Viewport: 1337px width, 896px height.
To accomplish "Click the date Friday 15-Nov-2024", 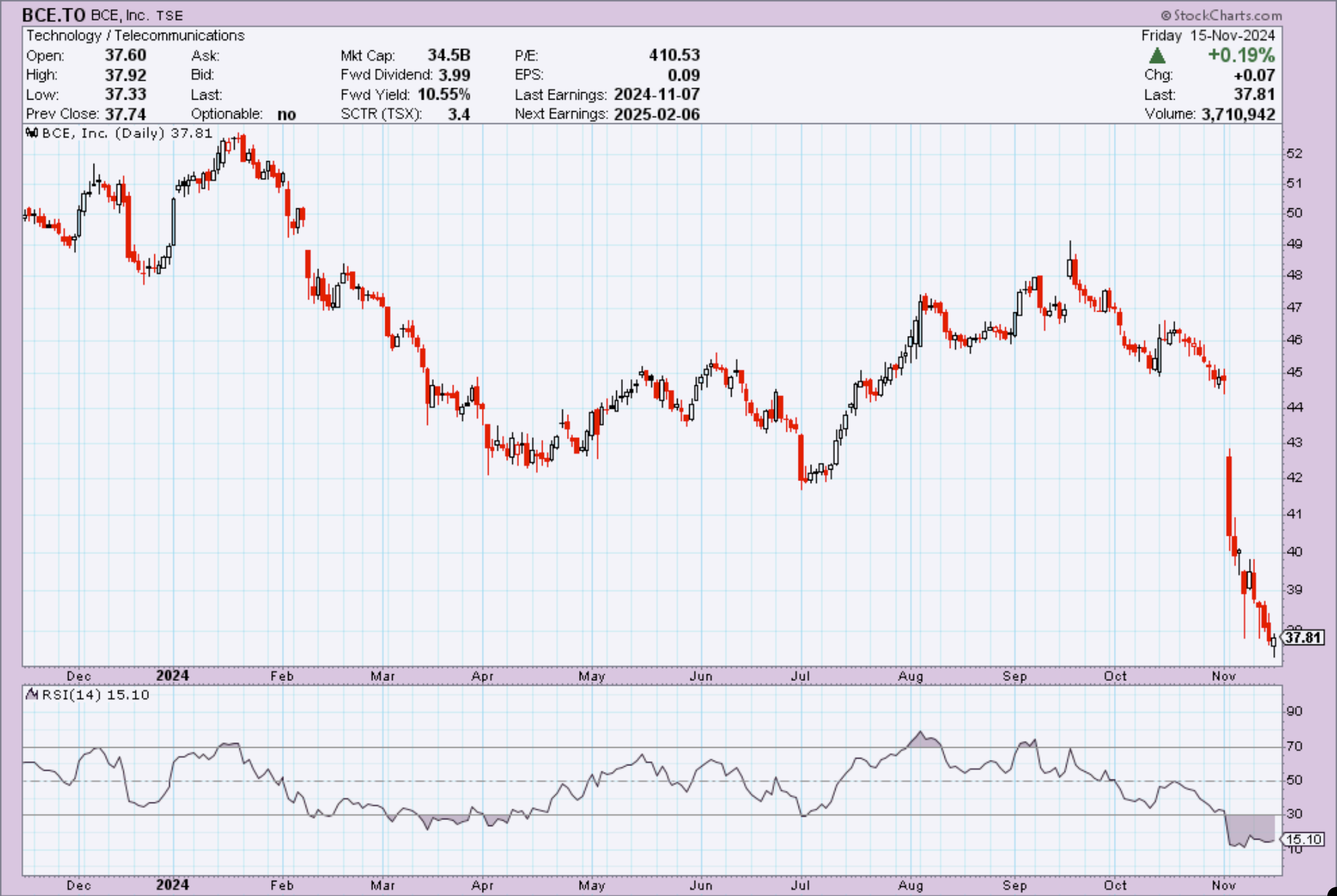I will coord(1208,35).
